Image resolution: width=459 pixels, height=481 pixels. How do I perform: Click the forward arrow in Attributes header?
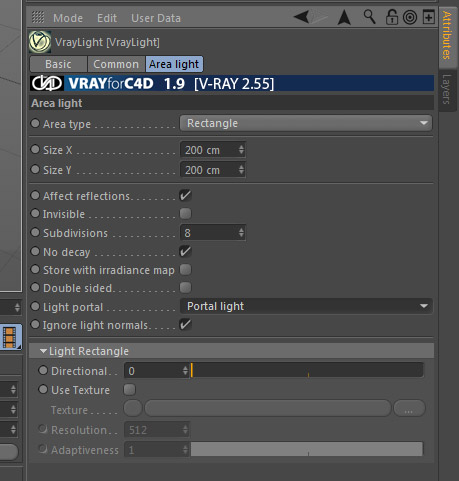coord(319,17)
